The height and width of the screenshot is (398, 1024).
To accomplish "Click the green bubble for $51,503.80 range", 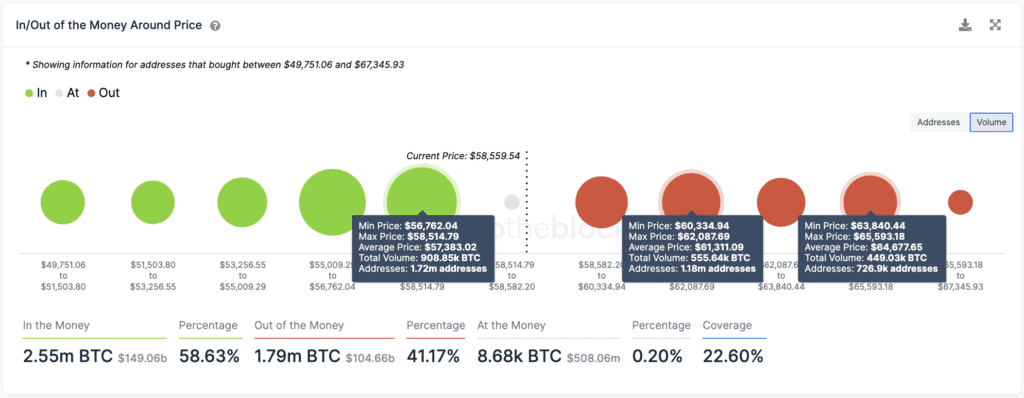I will [153, 203].
